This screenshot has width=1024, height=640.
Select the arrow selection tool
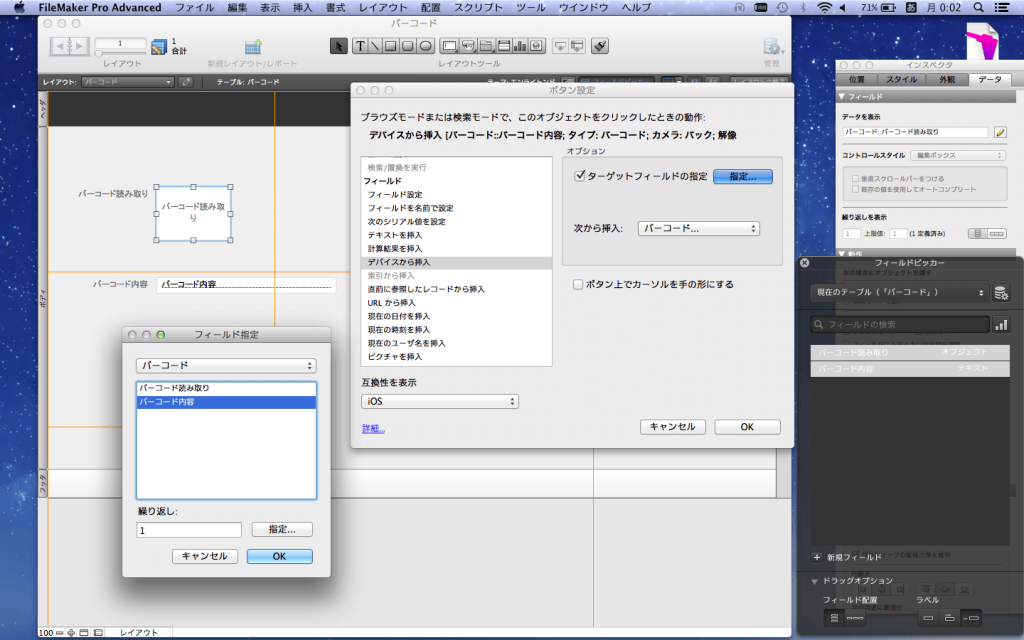[337, 45]
